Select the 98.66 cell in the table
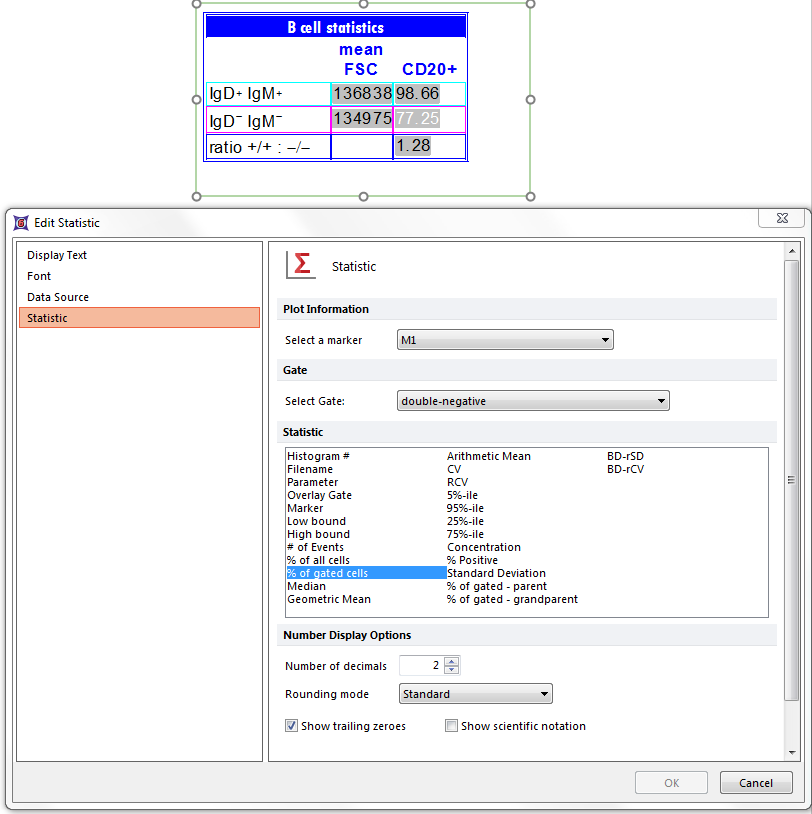Screen dimensions: 812x814 pyautogui.click(x=418, y=94)
